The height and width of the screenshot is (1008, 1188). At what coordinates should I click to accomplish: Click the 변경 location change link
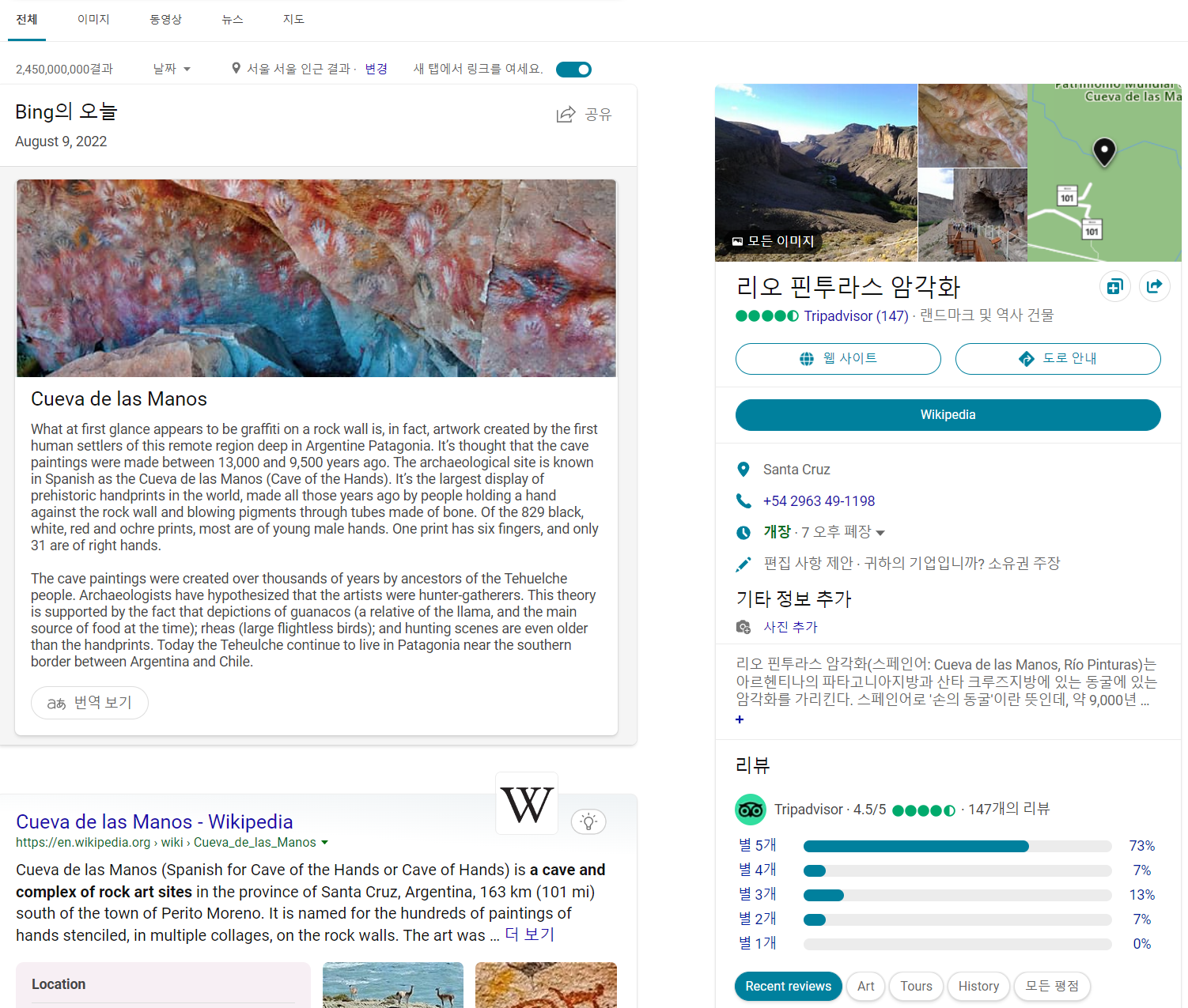[x=376, y=69]
